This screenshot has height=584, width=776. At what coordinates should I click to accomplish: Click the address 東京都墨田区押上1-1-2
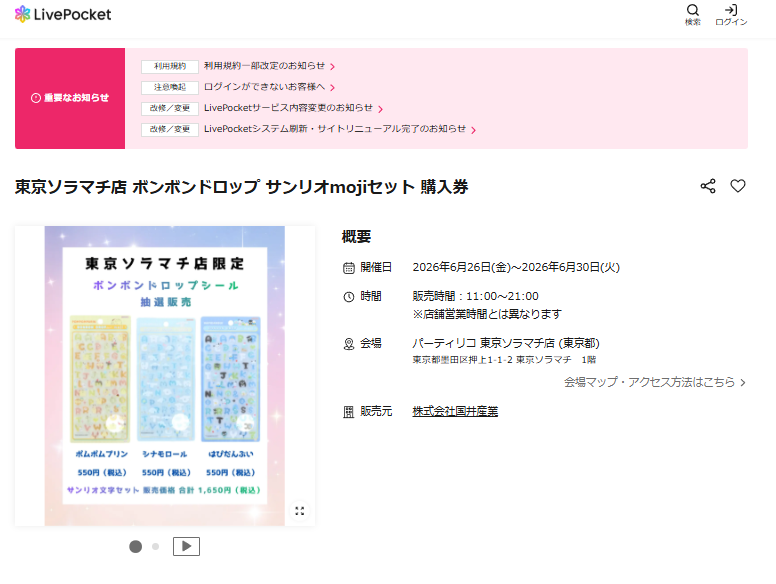[462, 360]
